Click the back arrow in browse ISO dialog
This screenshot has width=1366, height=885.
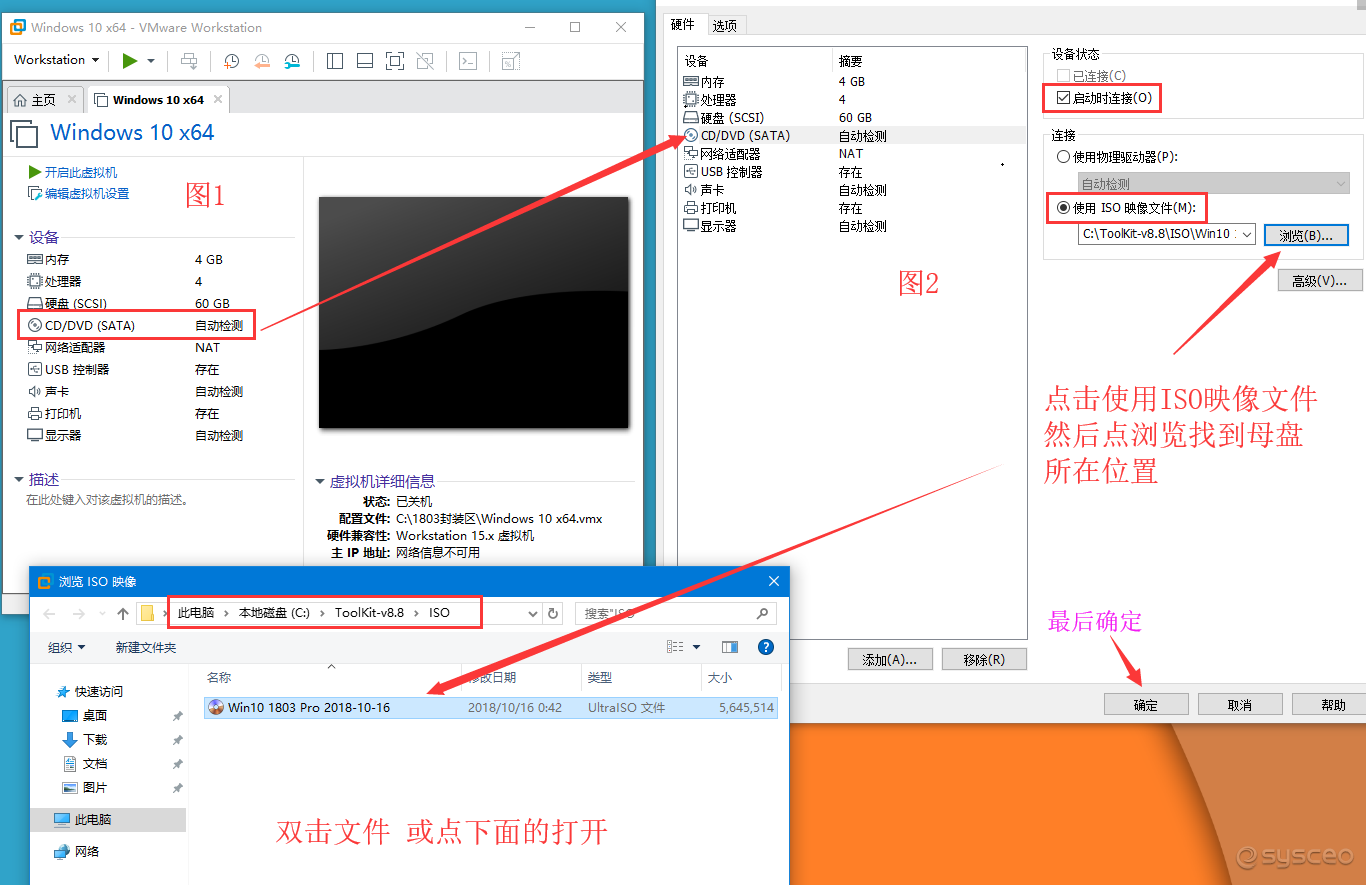click(x=50, y=613)
